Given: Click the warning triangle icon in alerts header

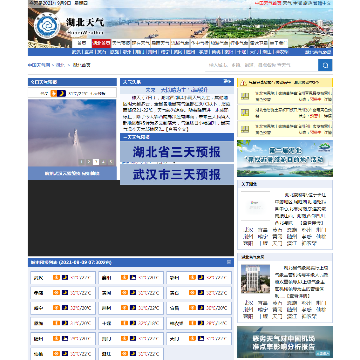Looking at the screenshot, I should pyautogui.click(x=244, y=82).
